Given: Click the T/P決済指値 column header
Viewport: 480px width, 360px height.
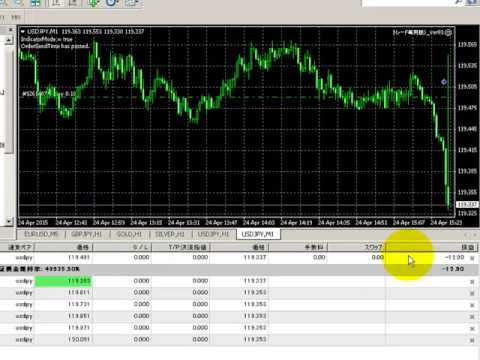Looking at the screenshot, I should pos(181,247).
